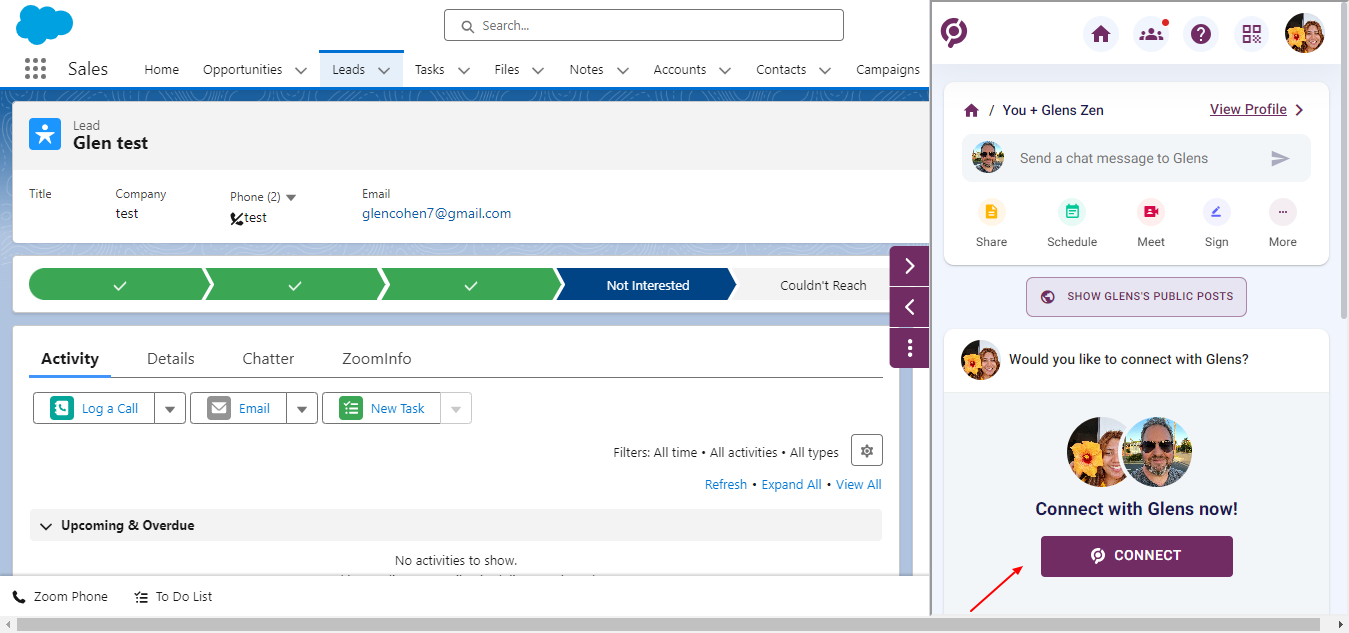Click the View All link
Screen dimensions: 1349x633
(859, 485)
